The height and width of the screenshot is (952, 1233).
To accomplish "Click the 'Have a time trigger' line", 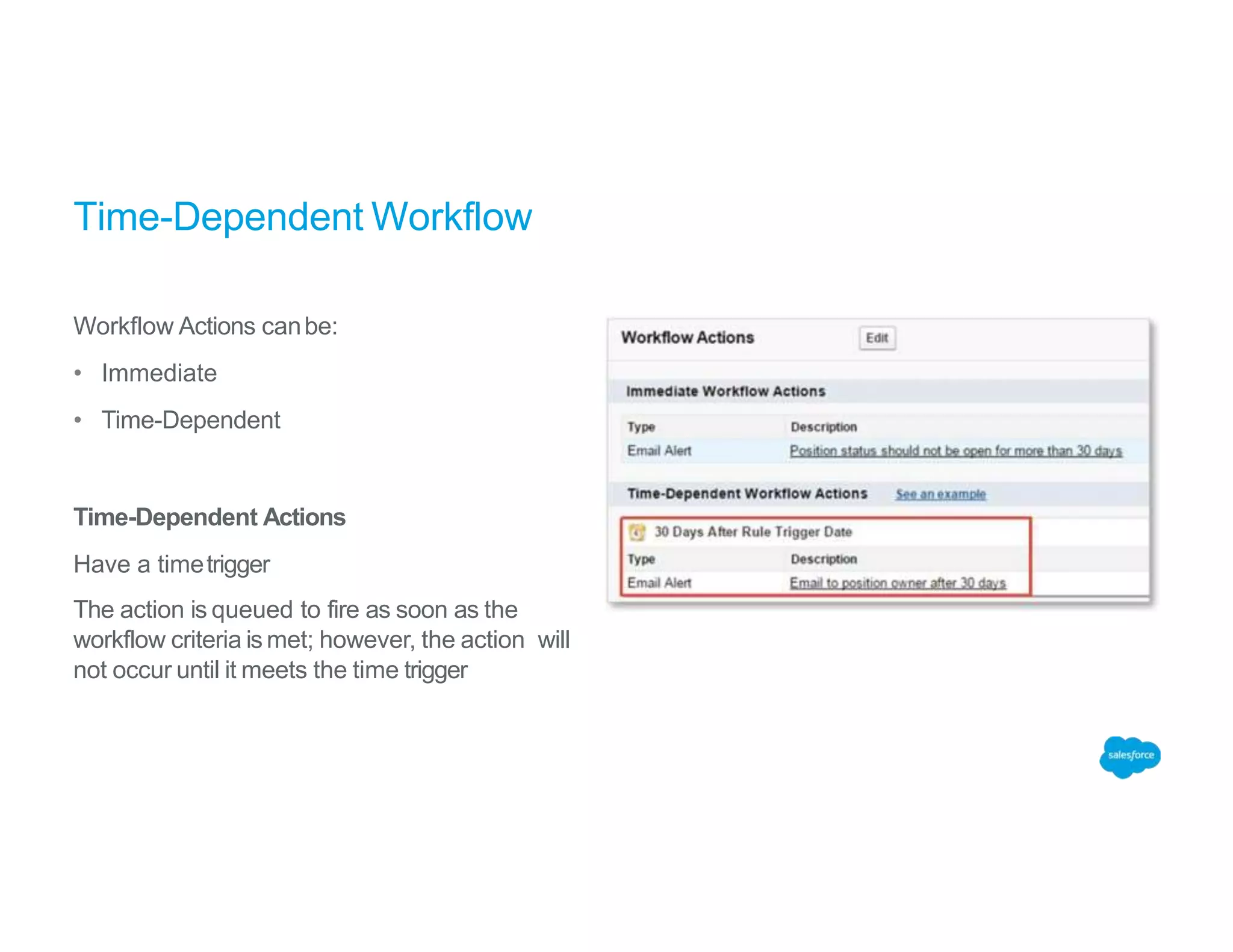I will point(172,564).
